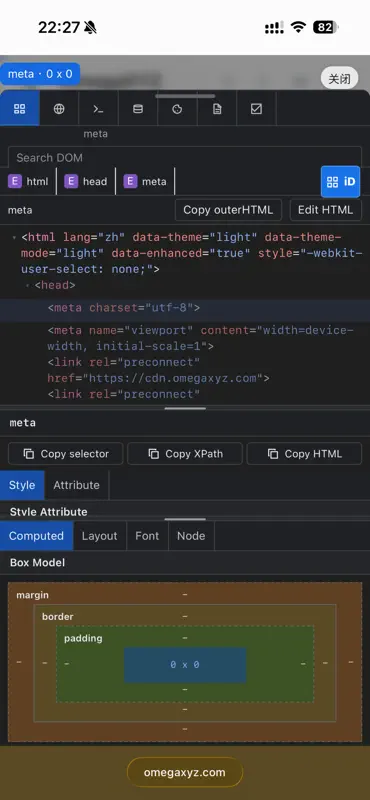Select the meta breadcrumb item
Image resolution: width=370 pixels, height=800 pixels.
145,181
